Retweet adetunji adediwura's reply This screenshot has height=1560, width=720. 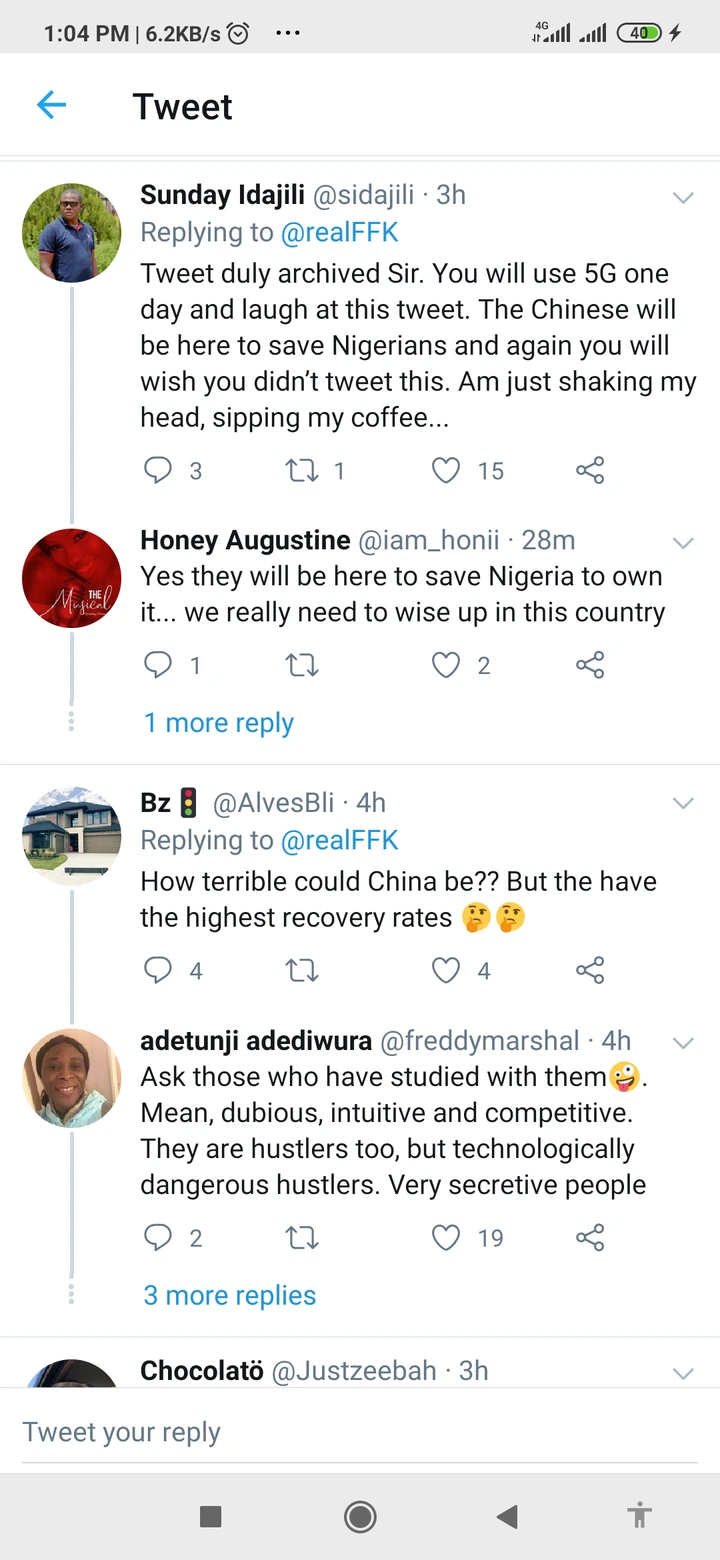(302, 1237)
